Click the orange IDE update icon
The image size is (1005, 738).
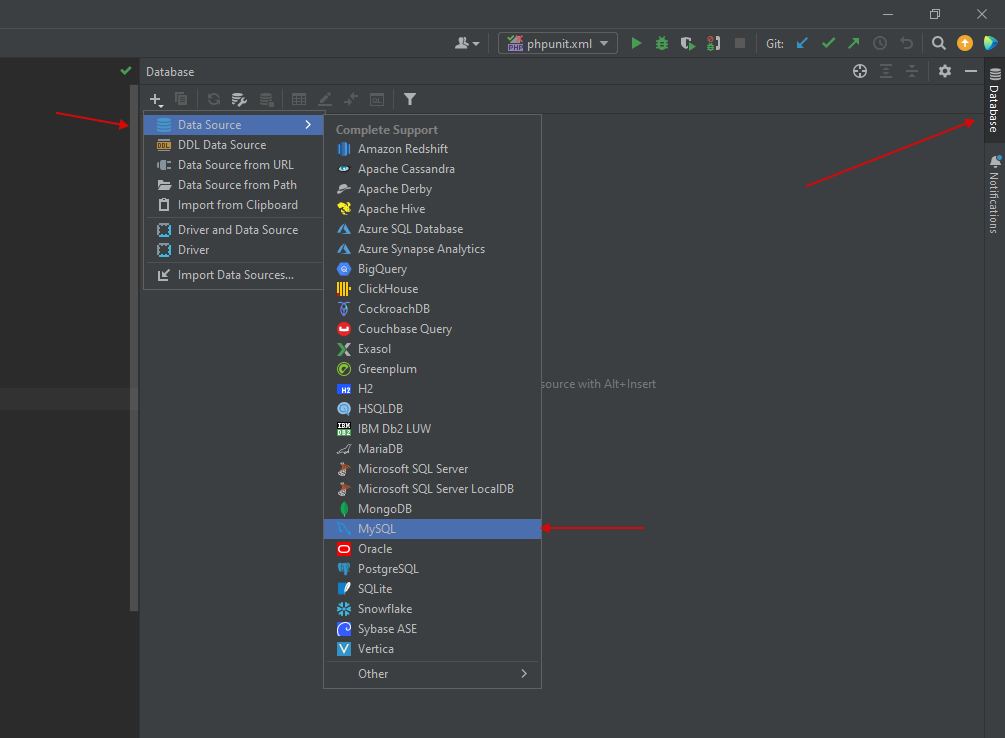965,43
